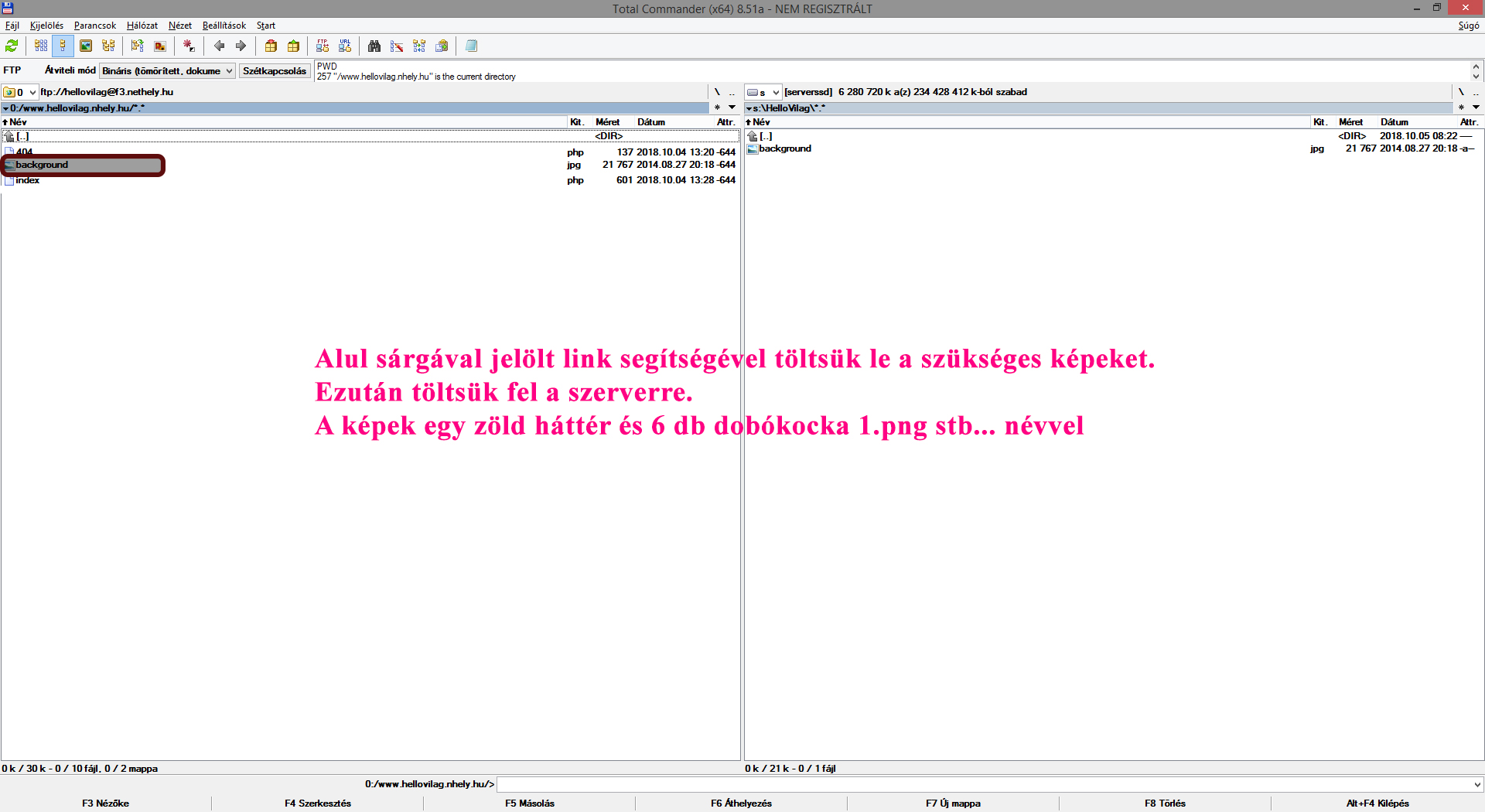Screen dimensions: 1485x812
Task: Click the FTP connect toolbar icon
Action: pos(323,46)
